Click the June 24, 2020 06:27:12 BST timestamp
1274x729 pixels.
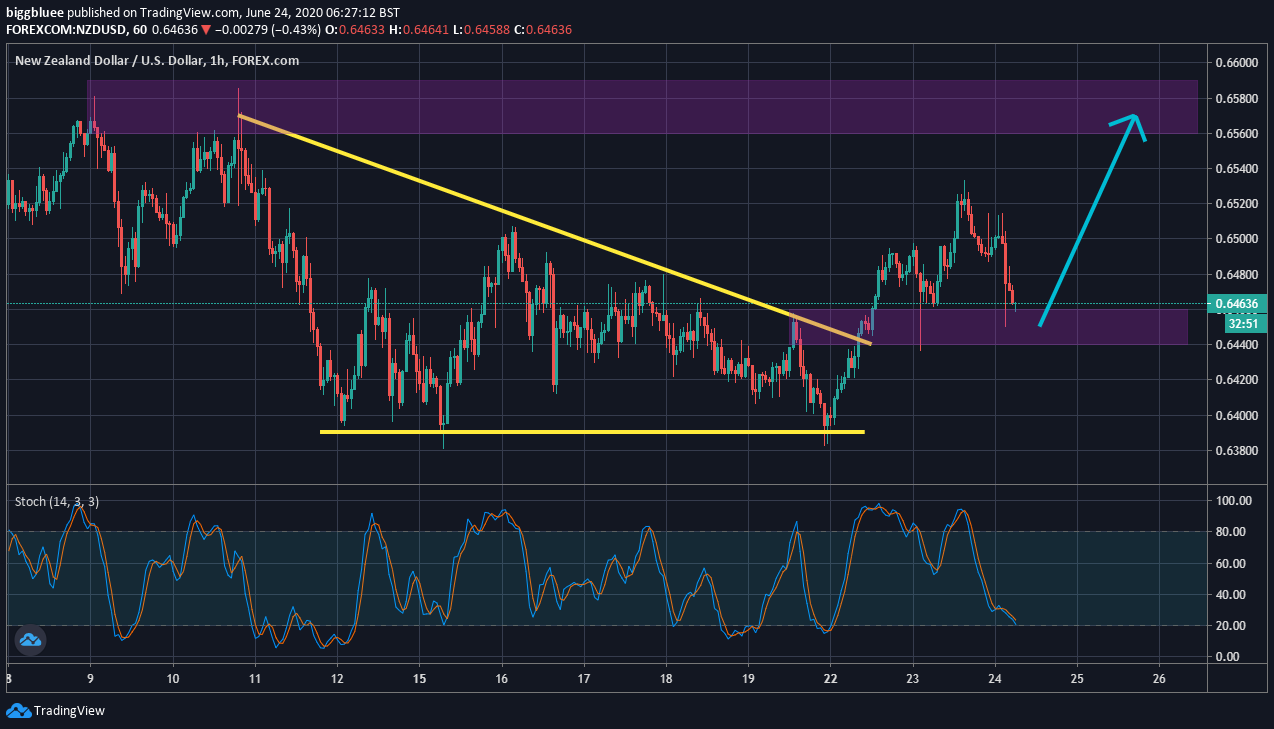click(x=321, y=12)
